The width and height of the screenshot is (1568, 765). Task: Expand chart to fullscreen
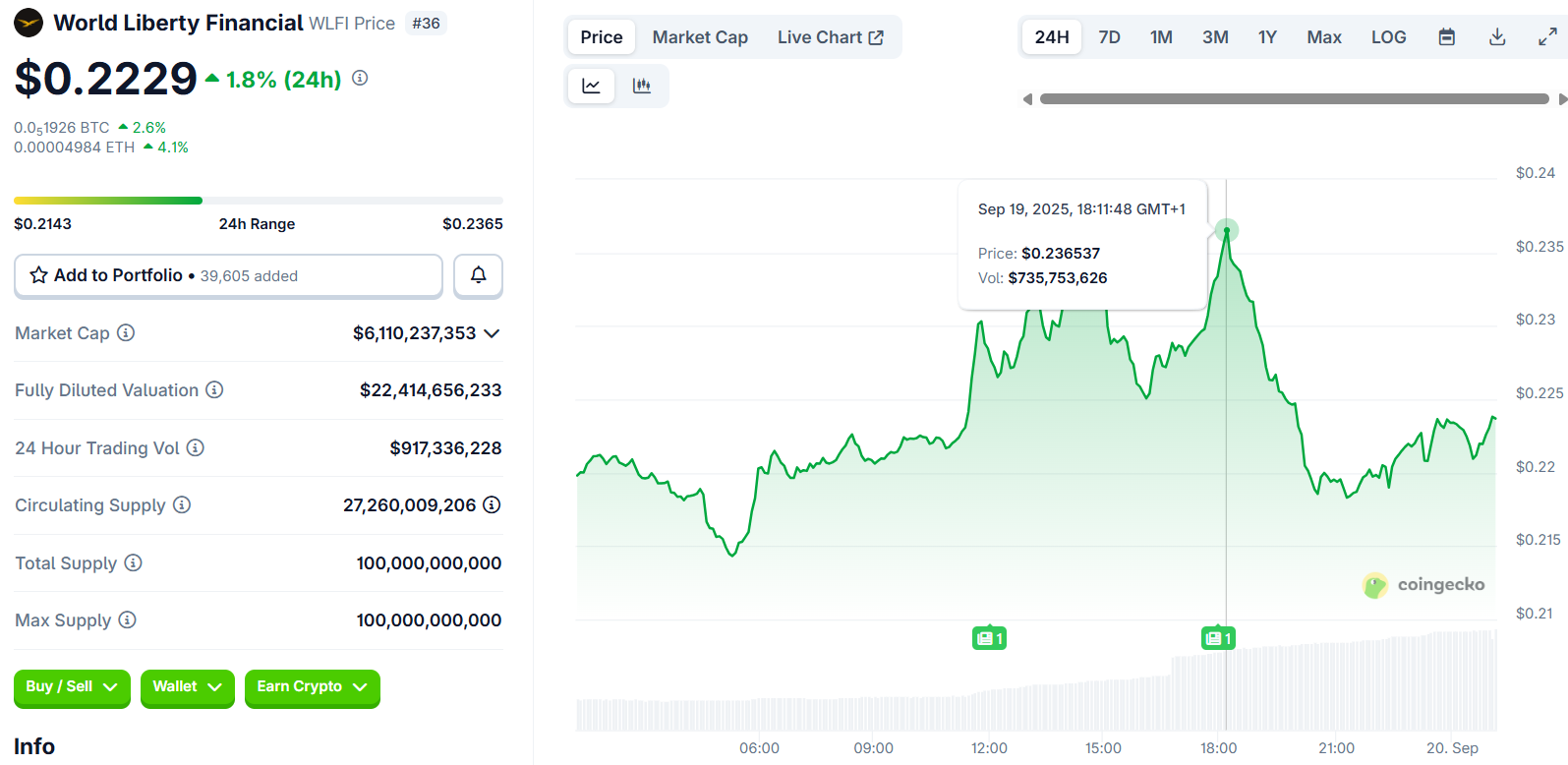tap(1547, 37)
